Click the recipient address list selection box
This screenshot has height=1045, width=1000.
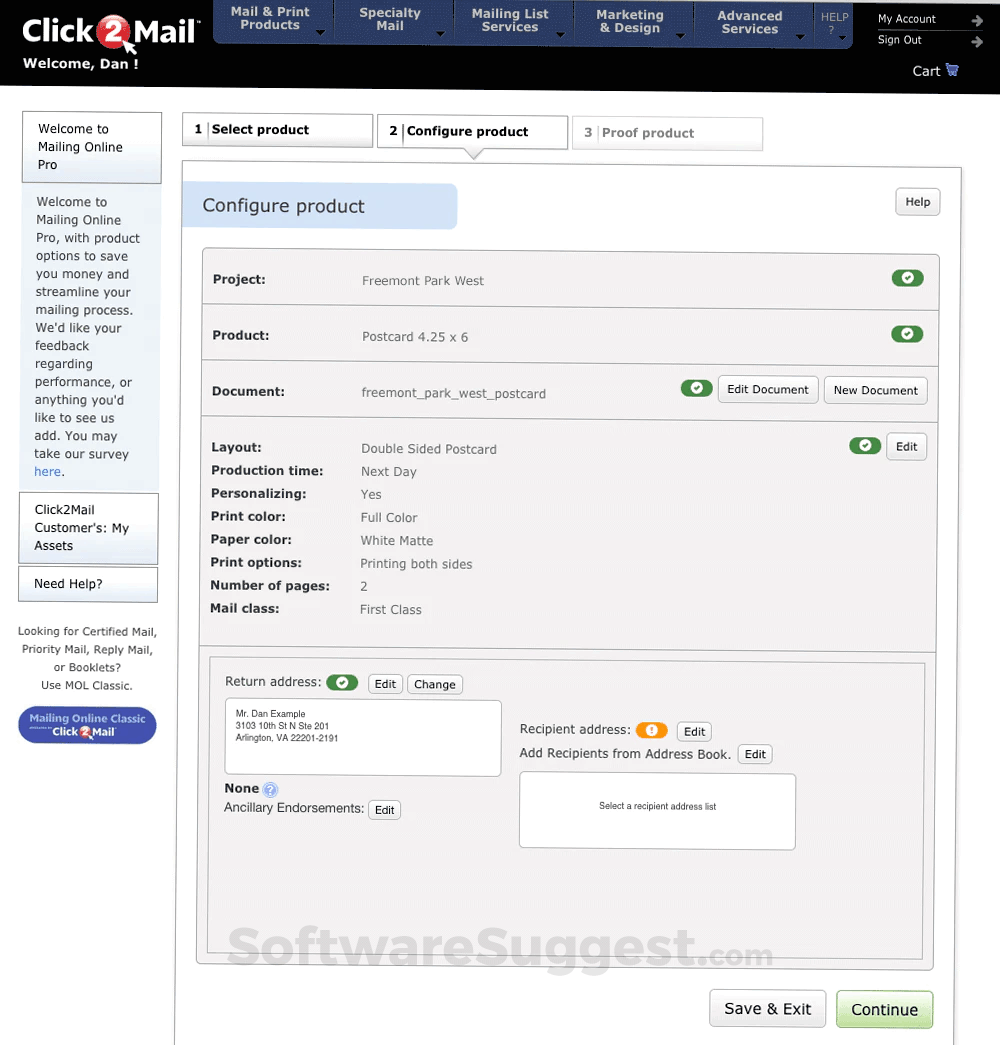click(656, 811)
